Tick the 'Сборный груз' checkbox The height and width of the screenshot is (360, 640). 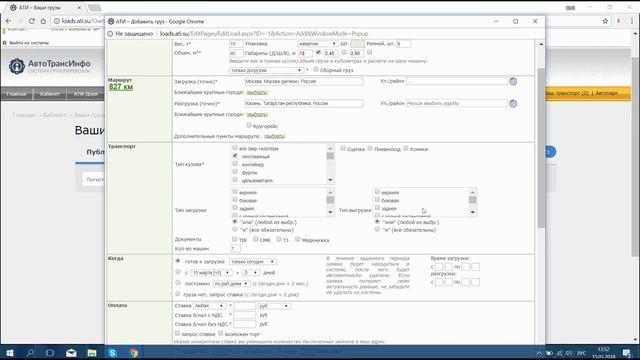click(x=316, y=69)
